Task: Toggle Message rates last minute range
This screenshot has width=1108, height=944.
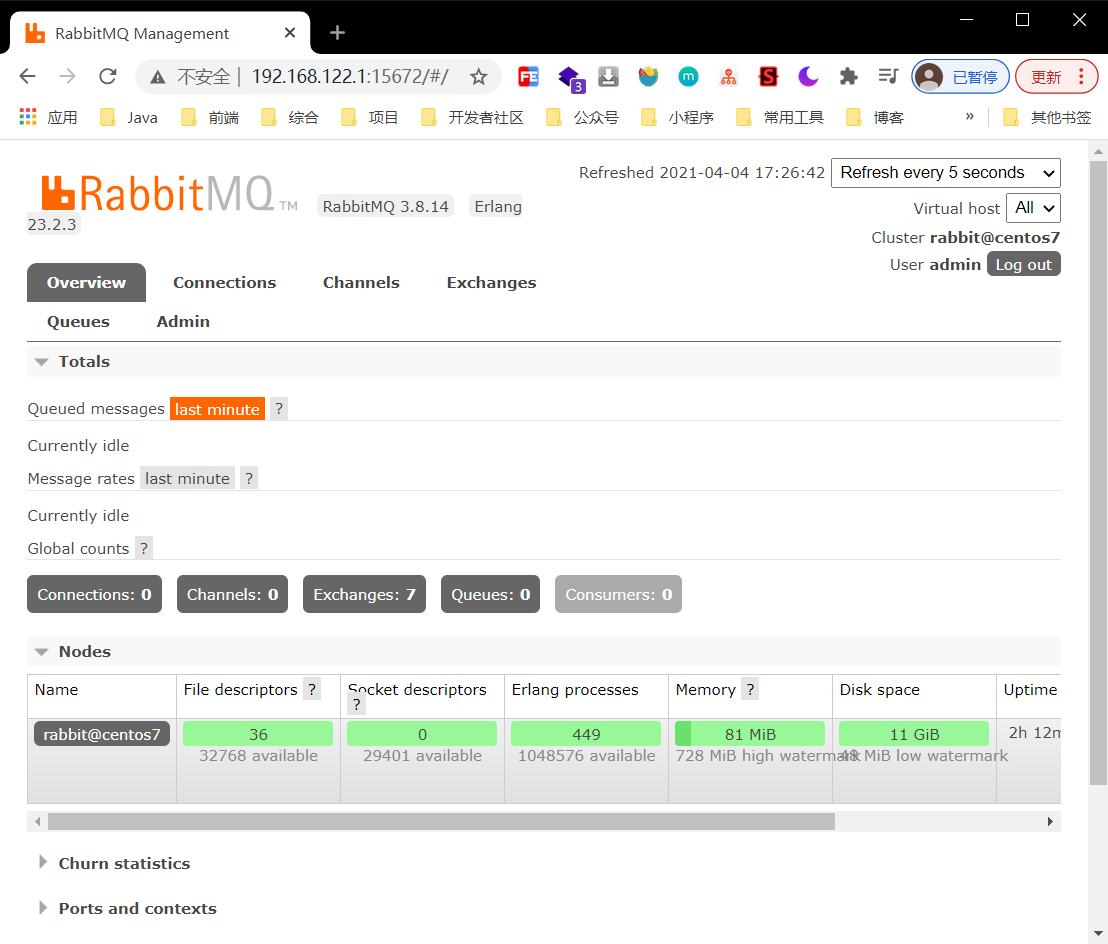Action: coord(187,478)
